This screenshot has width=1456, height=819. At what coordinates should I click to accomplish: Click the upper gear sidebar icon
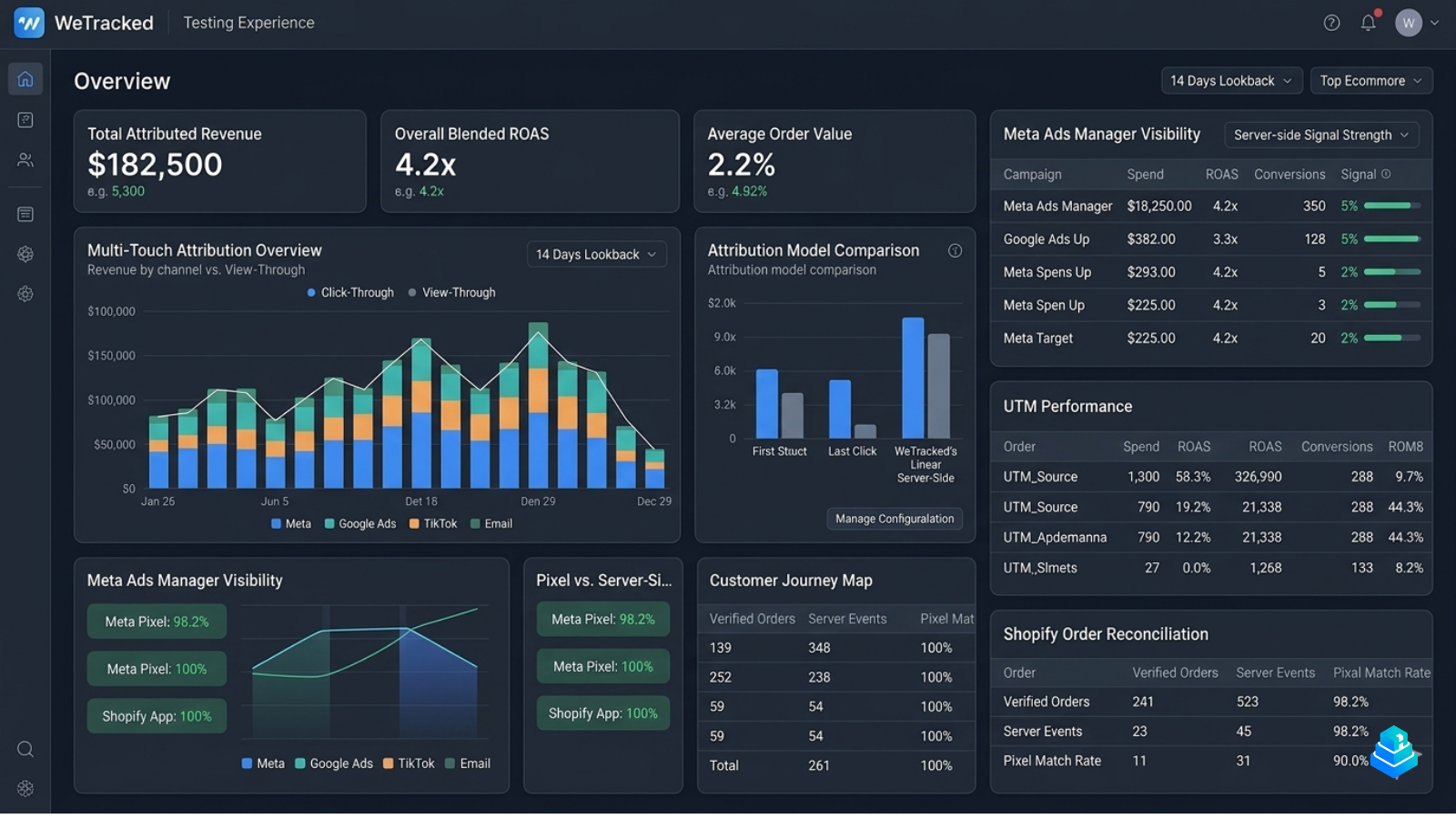pos(25,255)
